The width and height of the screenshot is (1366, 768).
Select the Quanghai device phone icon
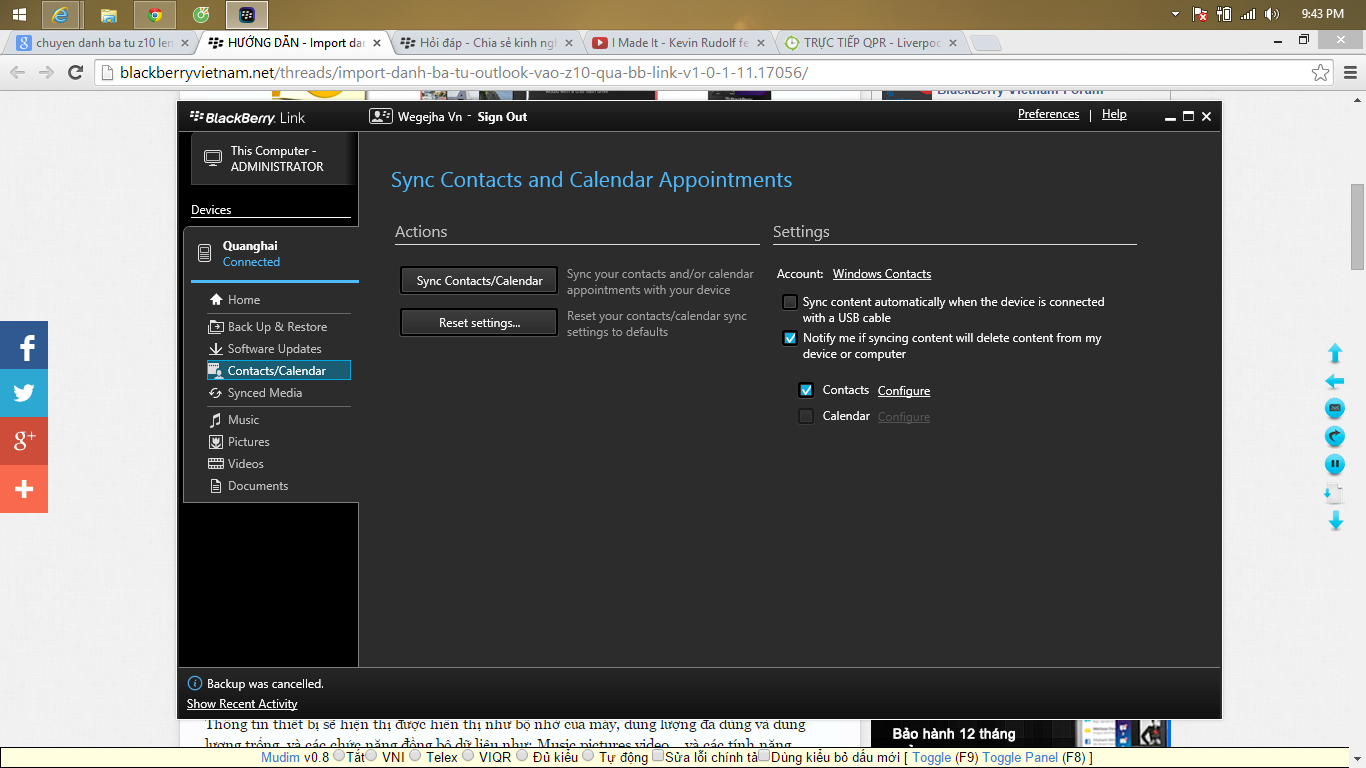click(x=204, y=253)
